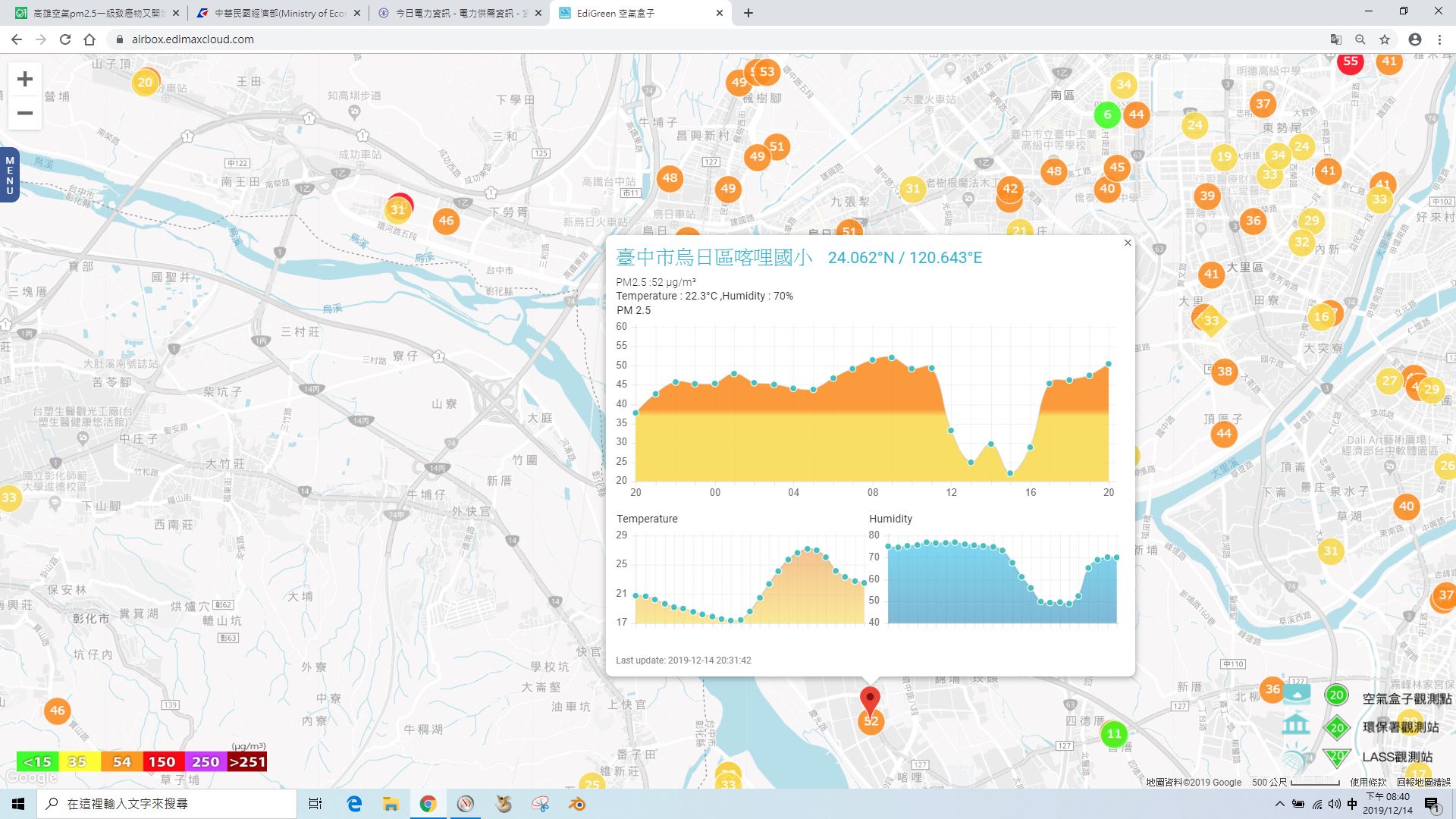Select the red 55 sensor marker
Image resolution: width=1456 pixels, height=819 pixels.
click(x=1351, y=61)
